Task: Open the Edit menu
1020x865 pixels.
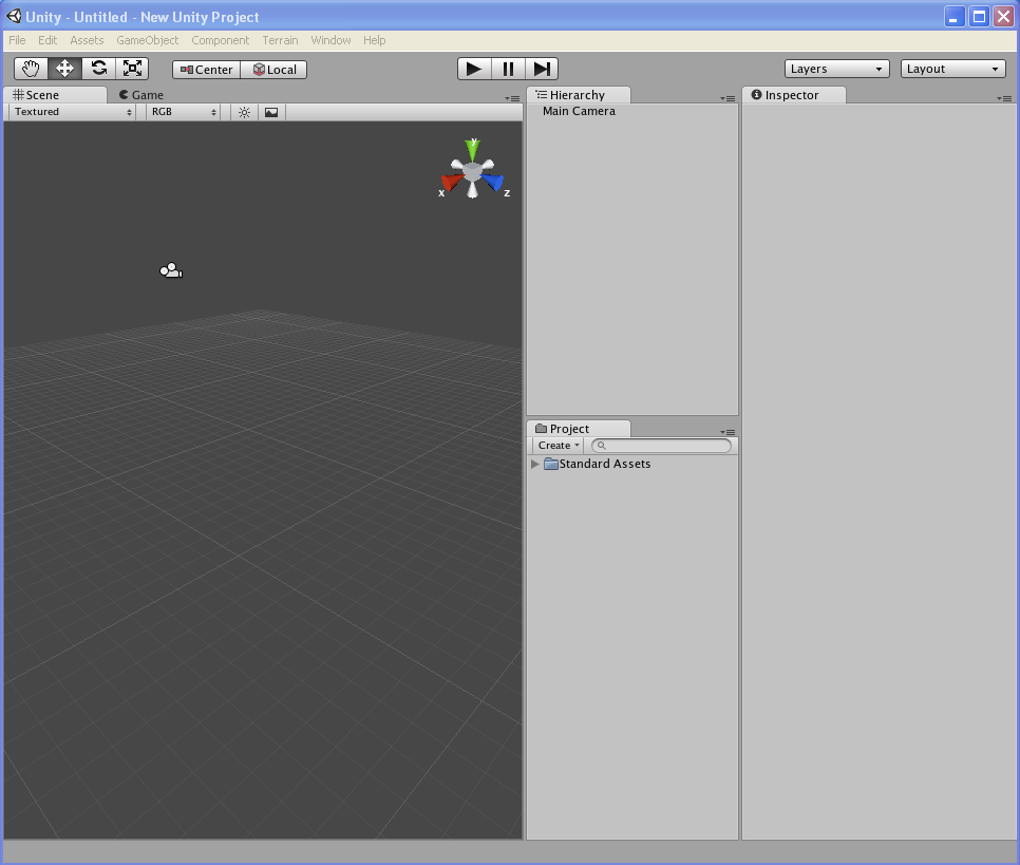Action: click(x=47, y=40)
